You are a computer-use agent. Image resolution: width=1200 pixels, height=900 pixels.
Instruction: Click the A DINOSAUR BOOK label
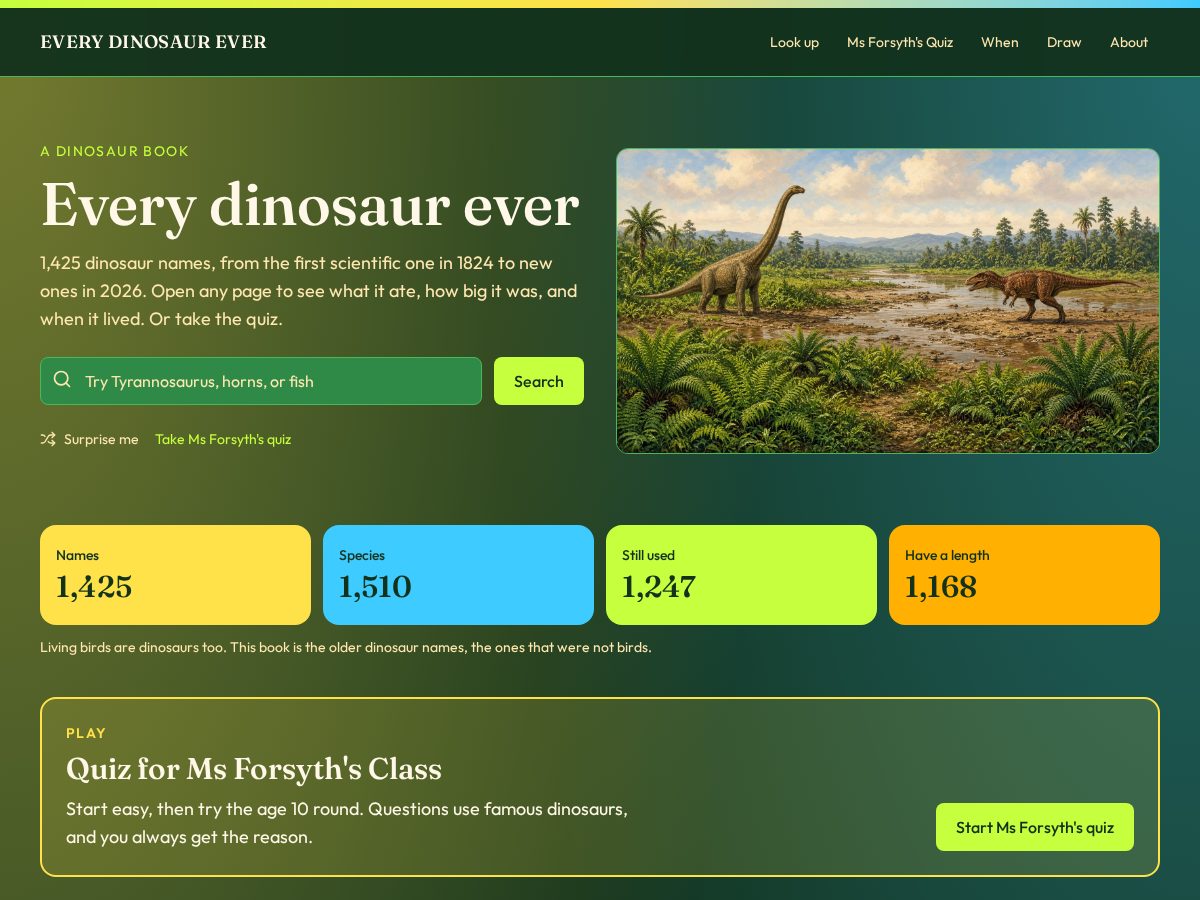[115, 151]
